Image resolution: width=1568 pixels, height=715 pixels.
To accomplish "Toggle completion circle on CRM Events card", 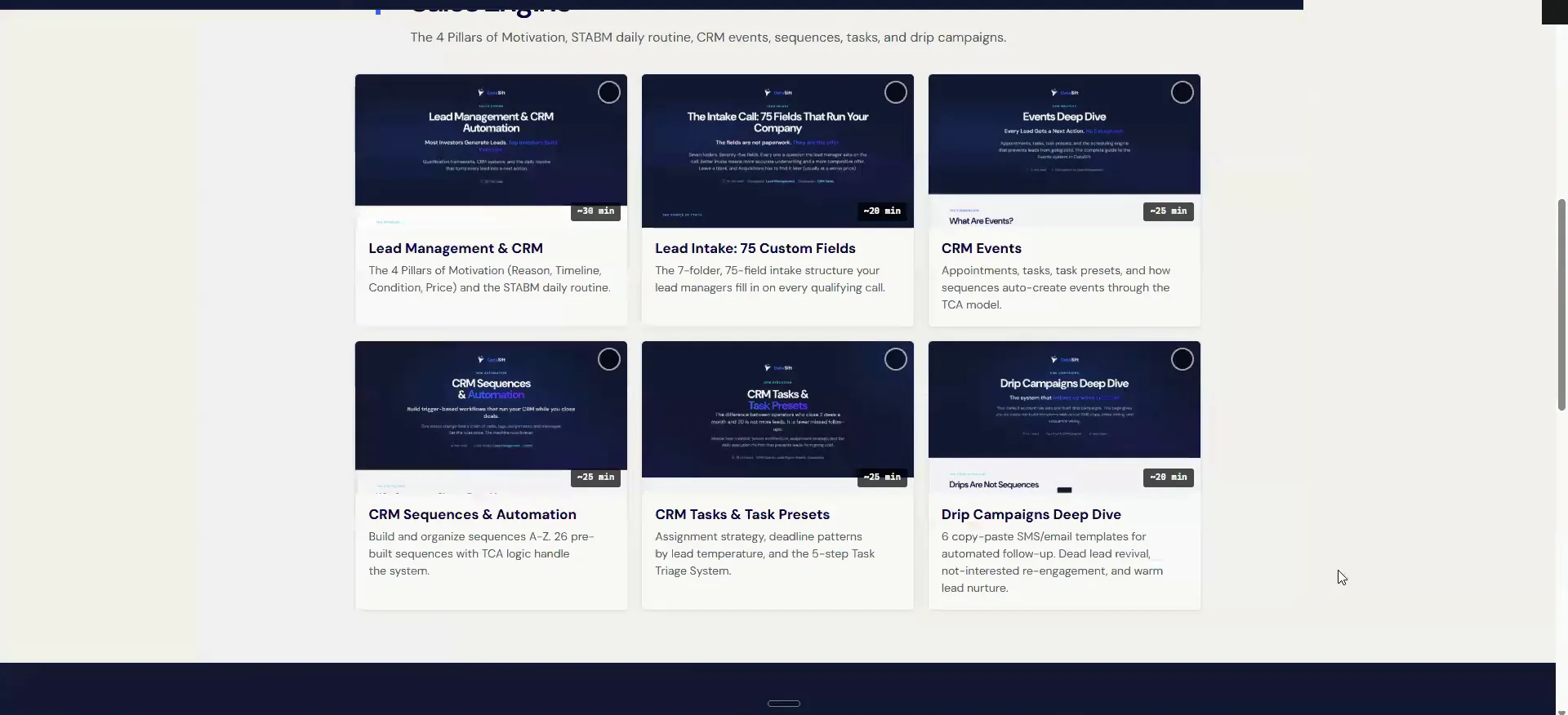I will tap(1182, 93).
